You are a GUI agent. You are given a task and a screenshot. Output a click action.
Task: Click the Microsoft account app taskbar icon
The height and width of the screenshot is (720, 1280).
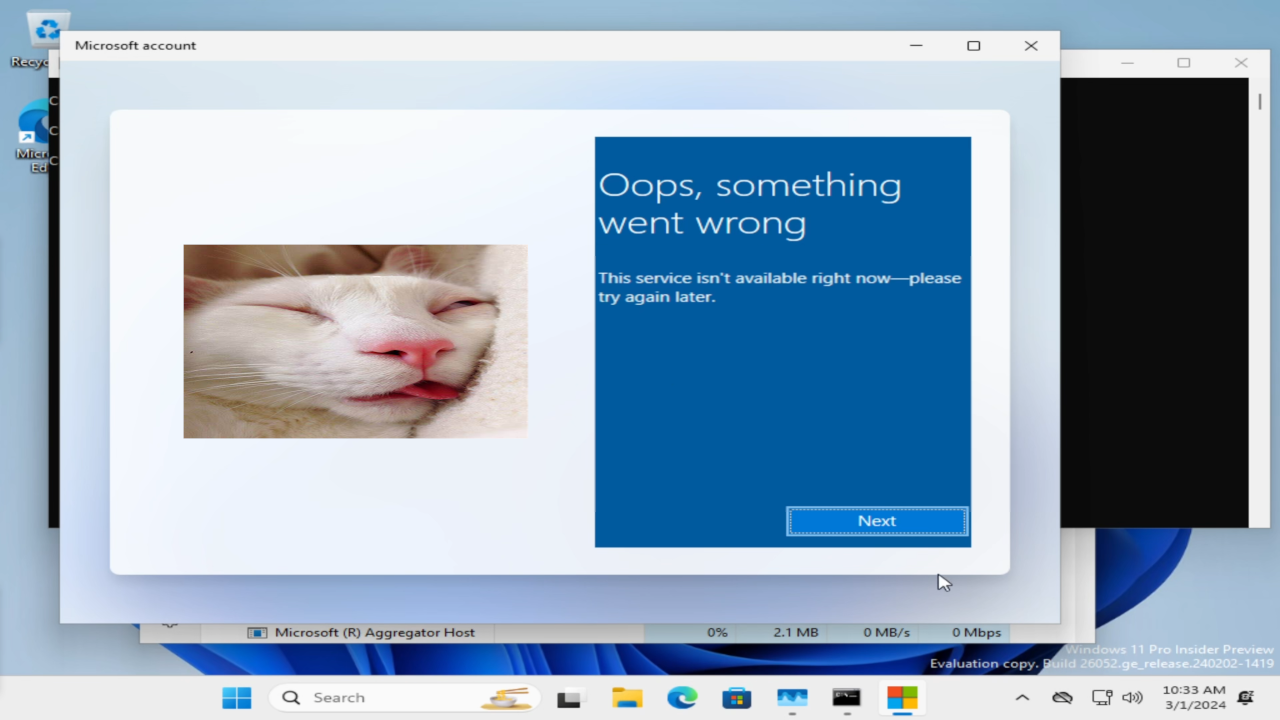point(902,698)
